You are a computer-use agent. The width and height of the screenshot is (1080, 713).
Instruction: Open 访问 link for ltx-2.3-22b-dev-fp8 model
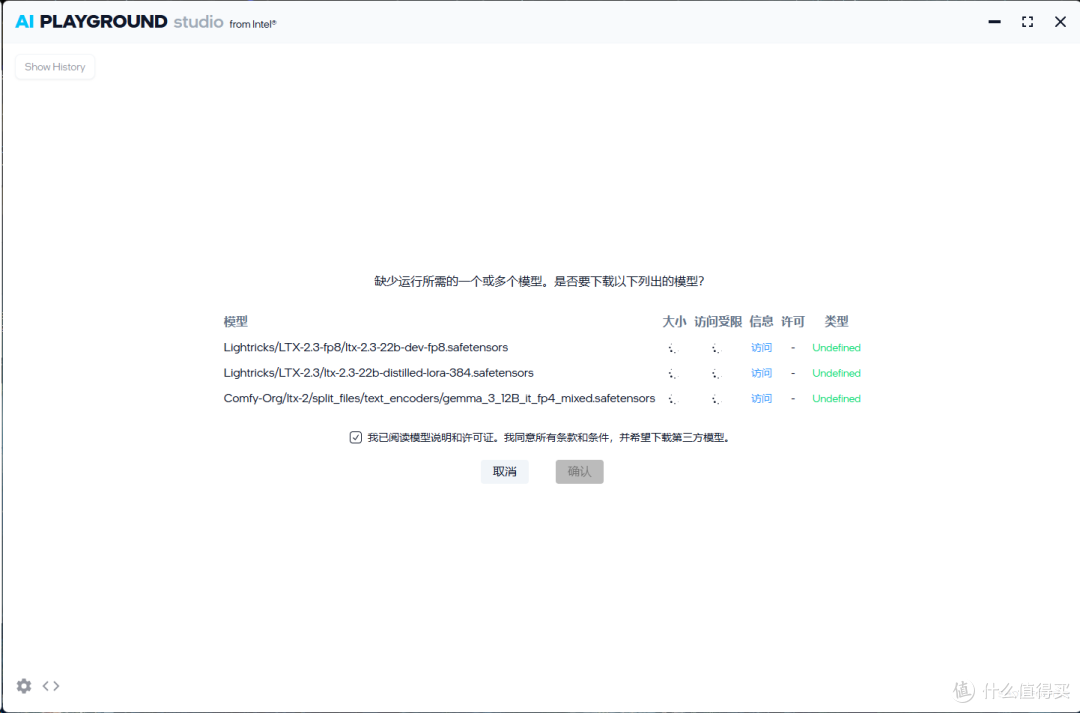[x=761, y=348]
